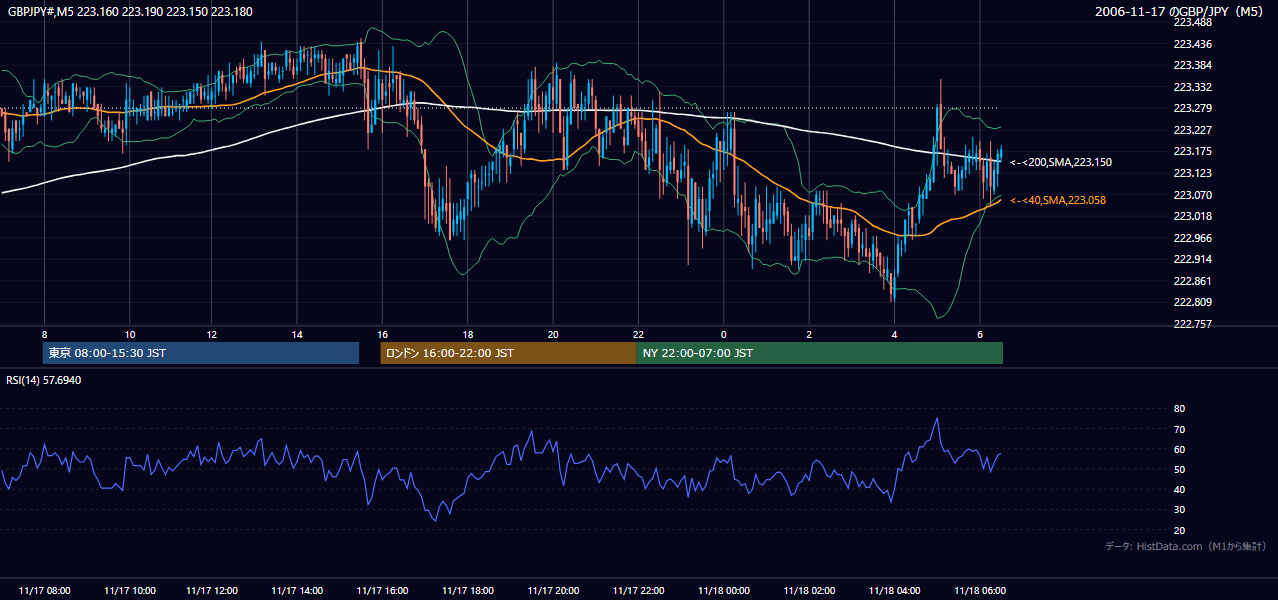Click the 40,SMA,223.058 orange label

[x=1058, y=200]
